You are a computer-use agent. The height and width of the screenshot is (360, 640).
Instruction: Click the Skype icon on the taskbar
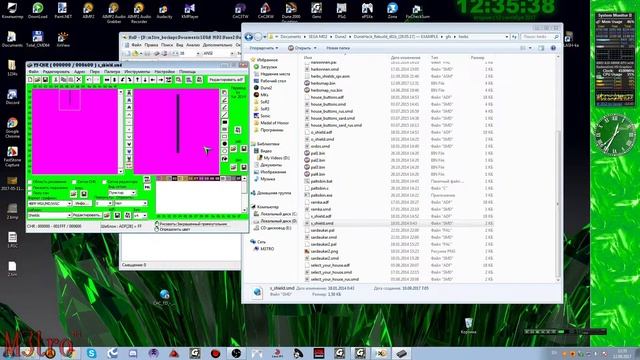pyautogui.click(x=91, y=353)
